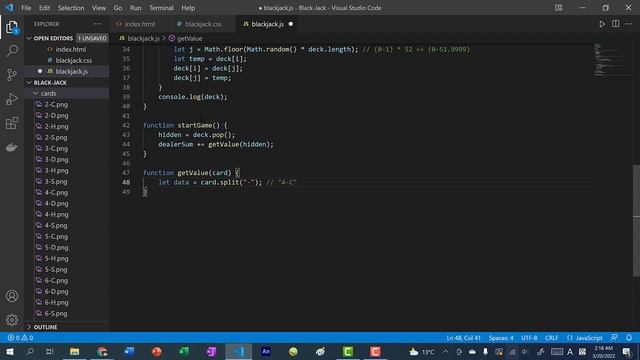Open Windows Start menu

pyautogui.click(x=9, y=351)
